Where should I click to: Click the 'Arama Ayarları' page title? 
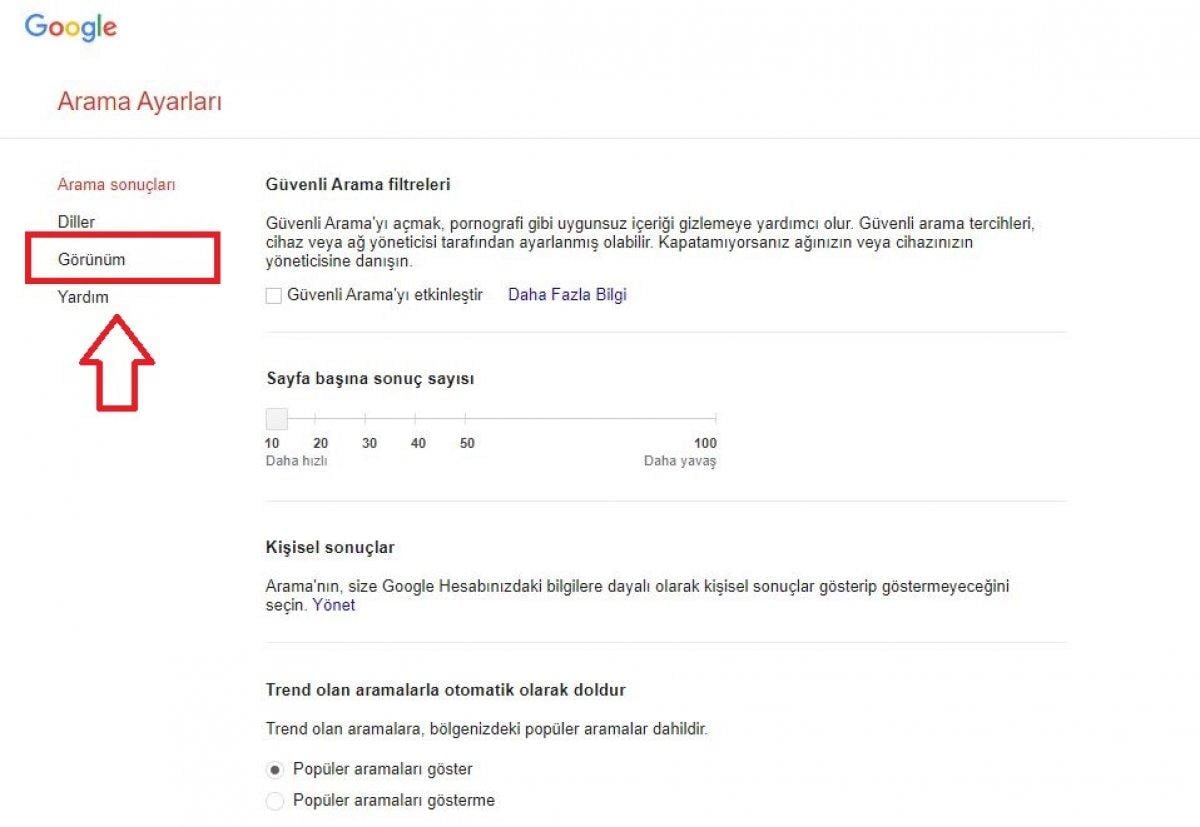tap(141, 101)
